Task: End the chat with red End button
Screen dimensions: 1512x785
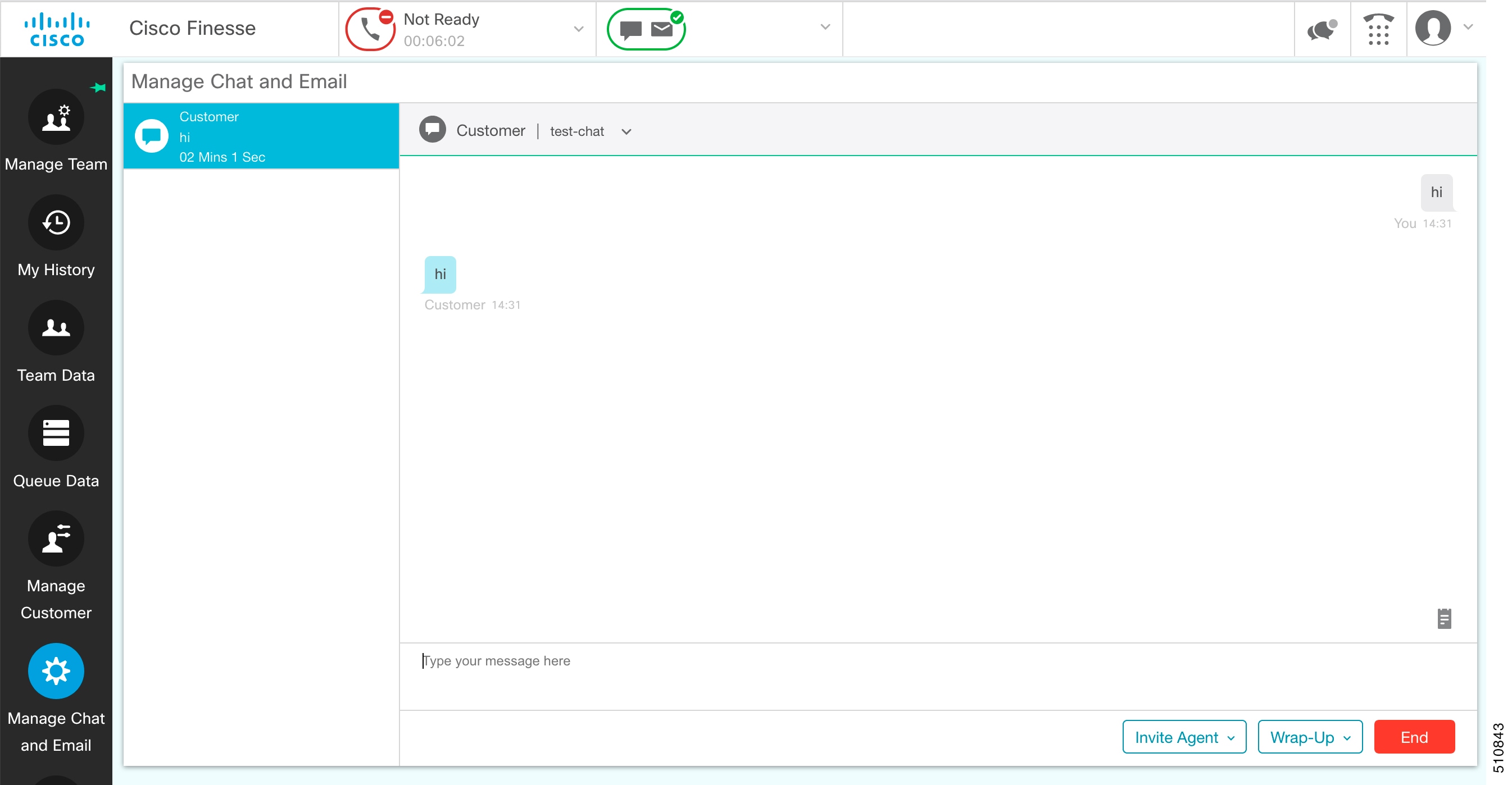Action: pyautogui.click(x=1414, y=737)
